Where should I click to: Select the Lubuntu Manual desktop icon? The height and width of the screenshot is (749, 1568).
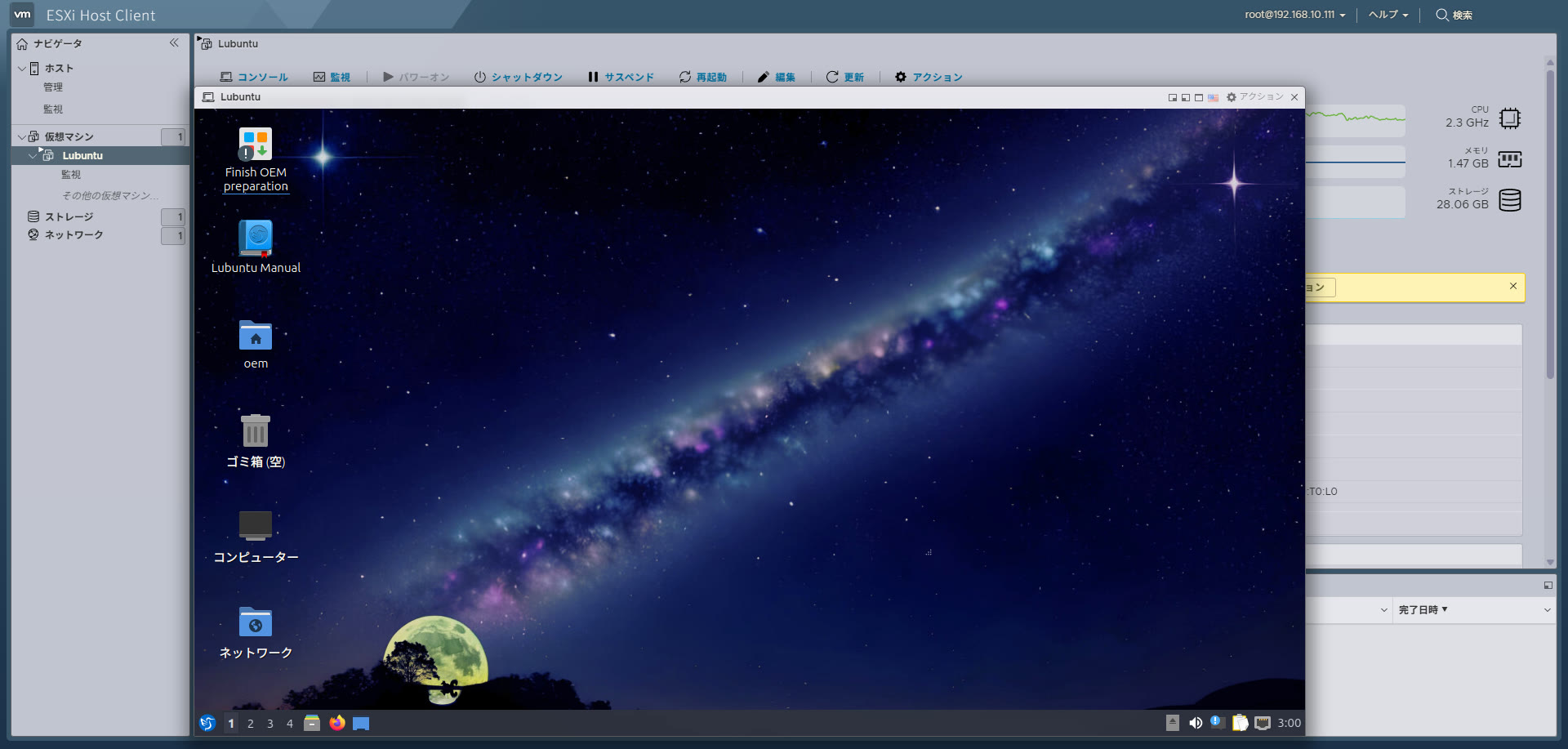256,238
